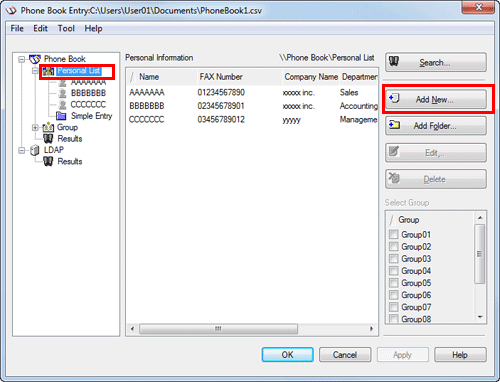Image resolution: width=500 pixels, height=382 pixels.
Task: Click up arrow of Group list scrollbar
Action: (x=480, y=218)
